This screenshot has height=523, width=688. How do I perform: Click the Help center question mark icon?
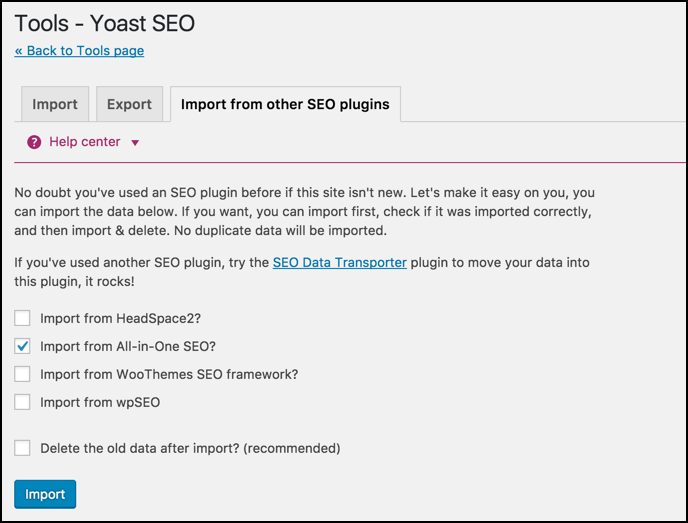click(34, 142)
